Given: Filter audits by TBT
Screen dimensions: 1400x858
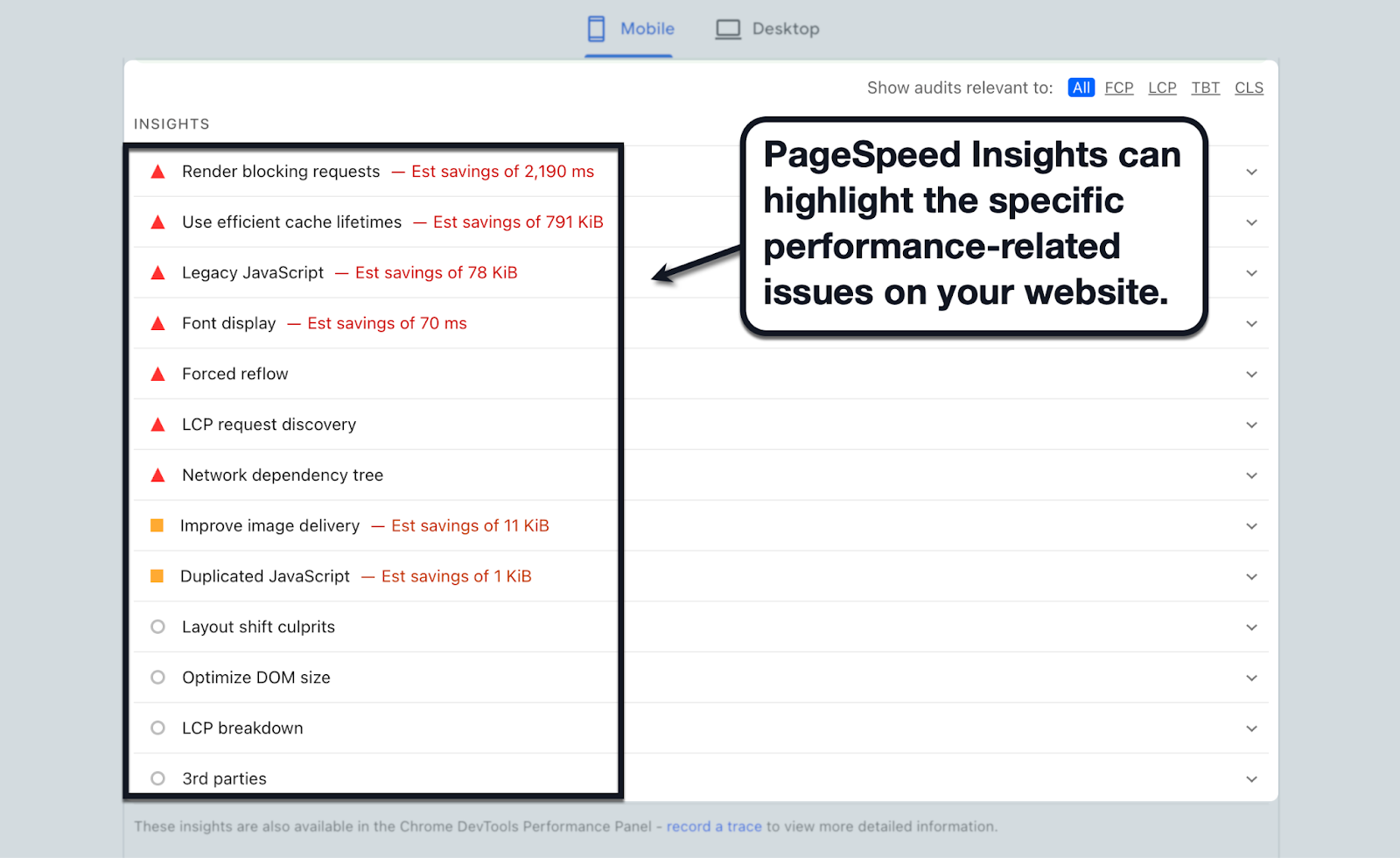Looking at the screenshot, I should click(1206, 88).
